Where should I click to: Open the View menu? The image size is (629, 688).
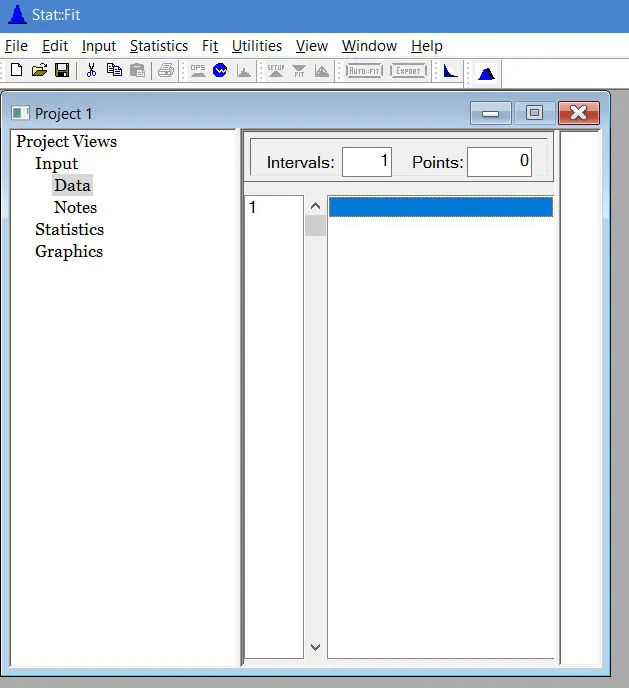[311, 46]
